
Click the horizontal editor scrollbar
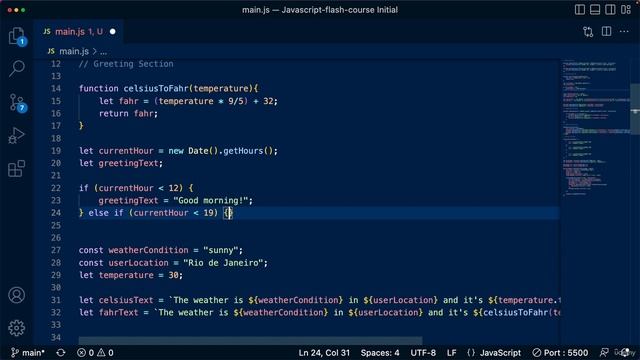(x=250, y=340)
